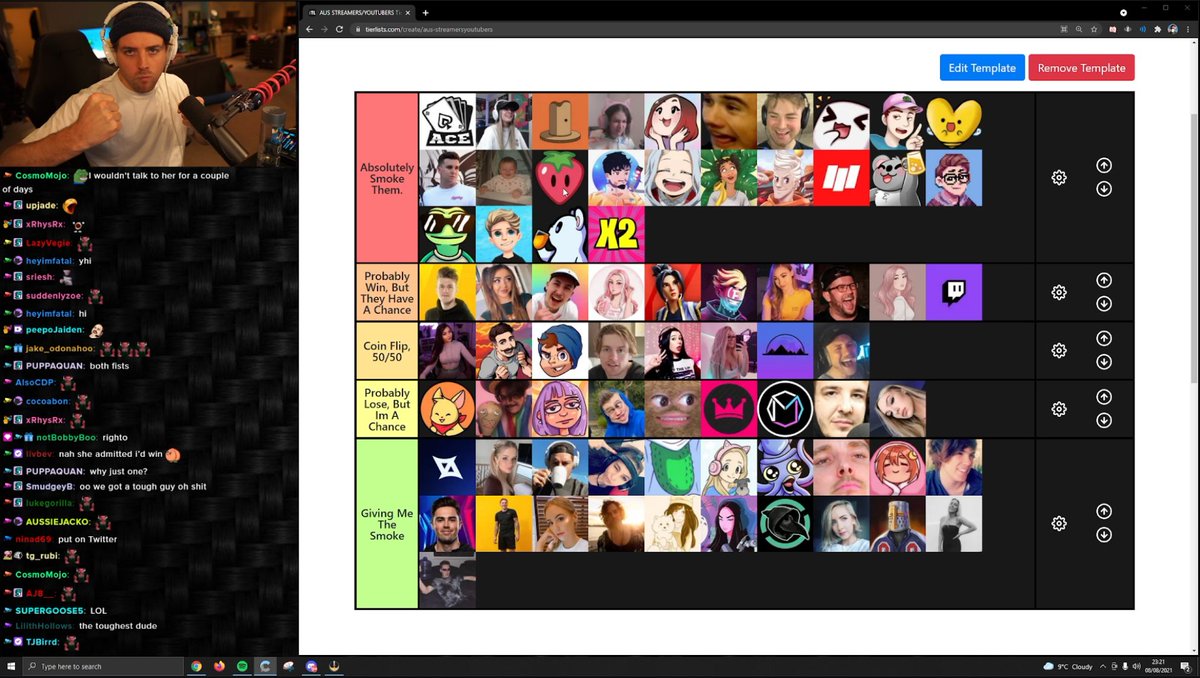This screenshot has width=1200, height=678.
Task: Select the purple Twitch logo thumbnail
Action: [954, 292]
